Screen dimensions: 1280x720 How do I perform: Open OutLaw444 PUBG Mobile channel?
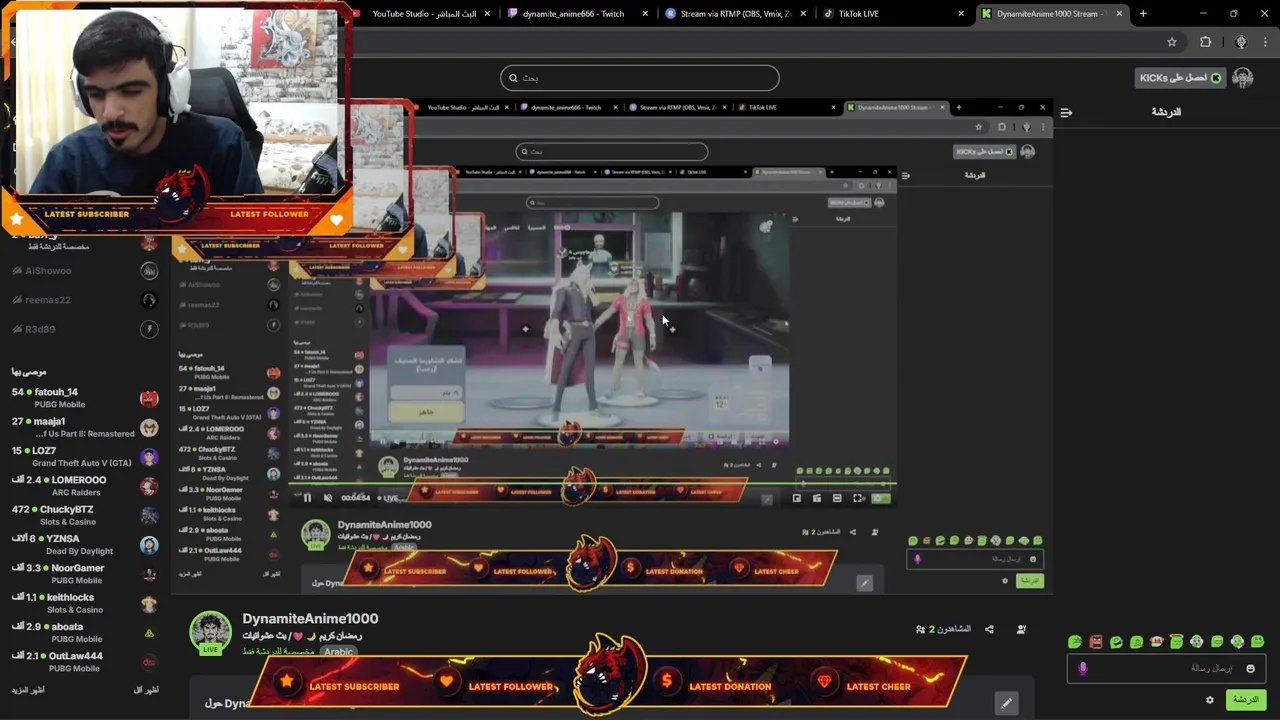pos(85,661)
